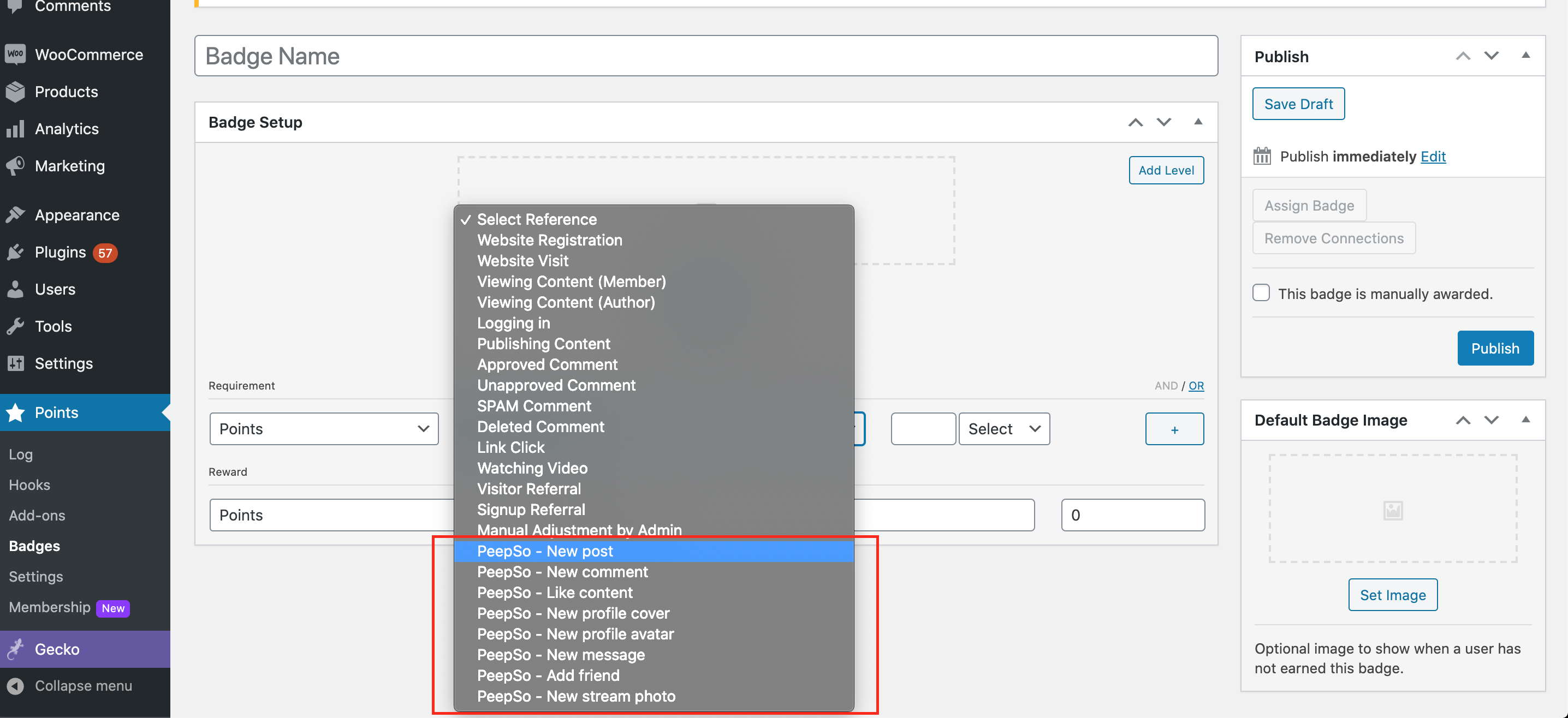
Task: Choose PeepSo - New post option
Action: pyautogui.click(x=654, y=551)
